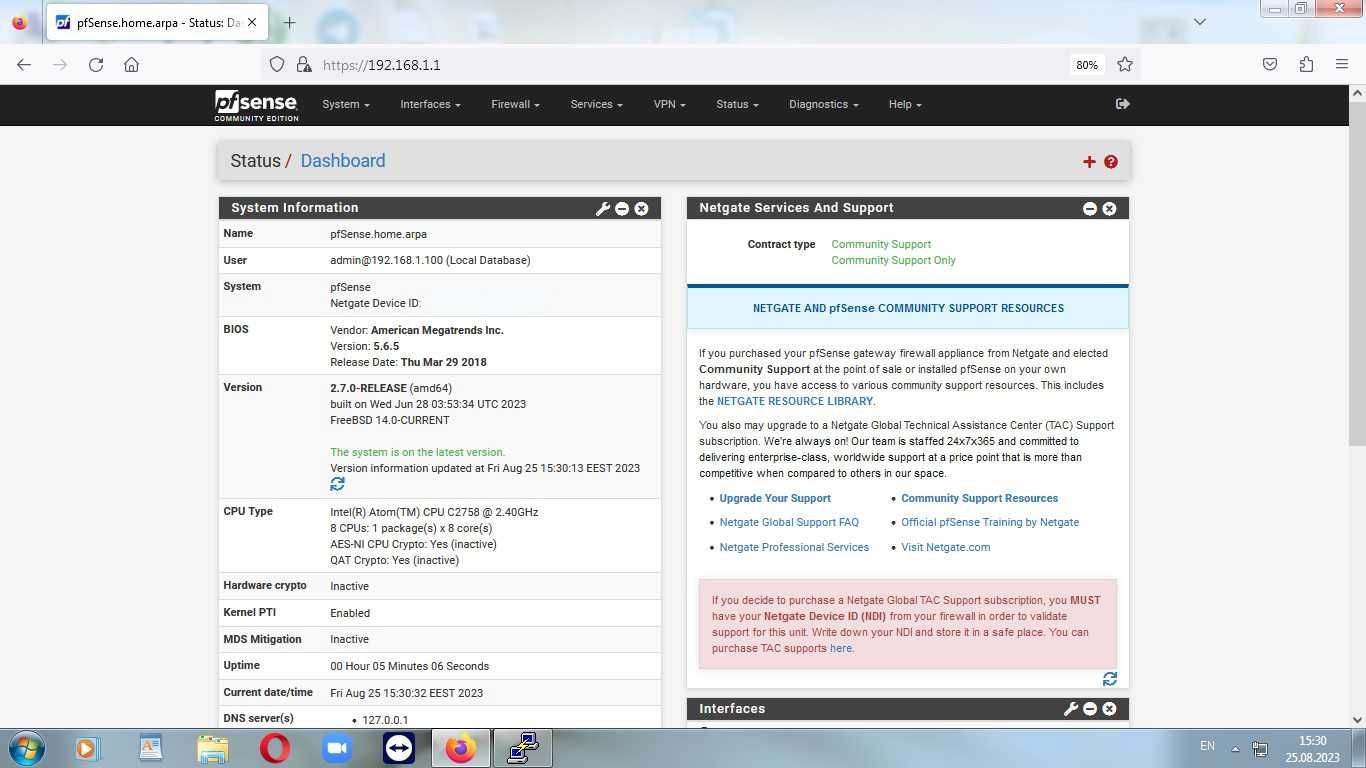The width and height of the screenshot is (1366, 768).
Task: Open Netgate Global Support FAQ link
Action: (x=789, y=522)
